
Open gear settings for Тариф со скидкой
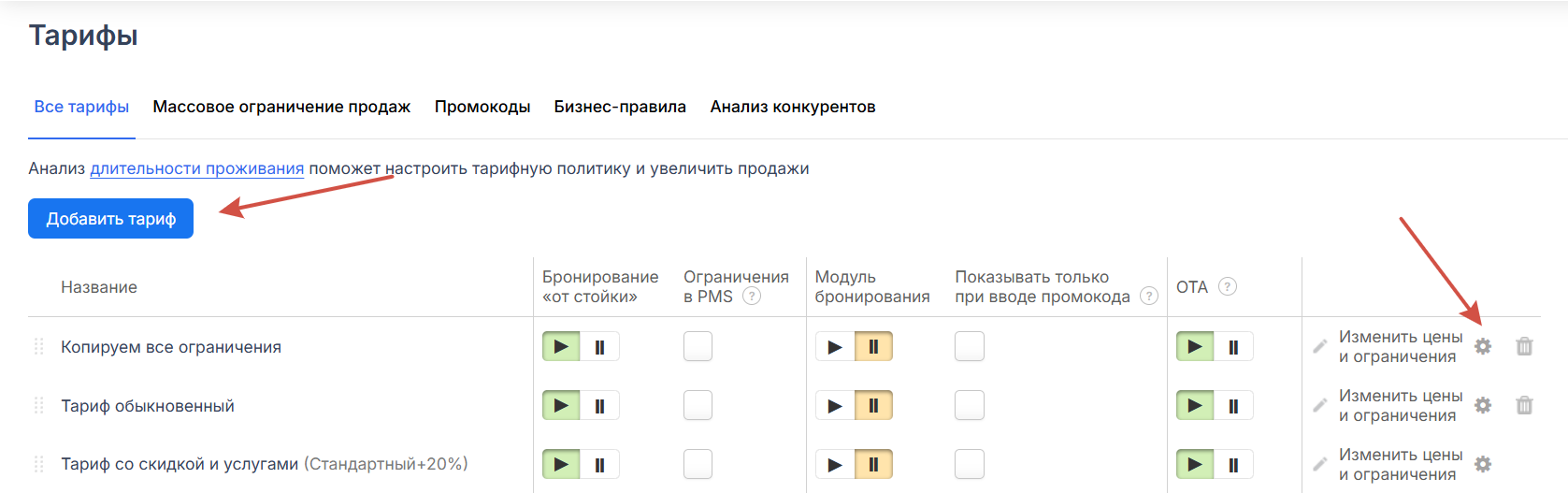pyautogui.click(x=1483, y=464)
